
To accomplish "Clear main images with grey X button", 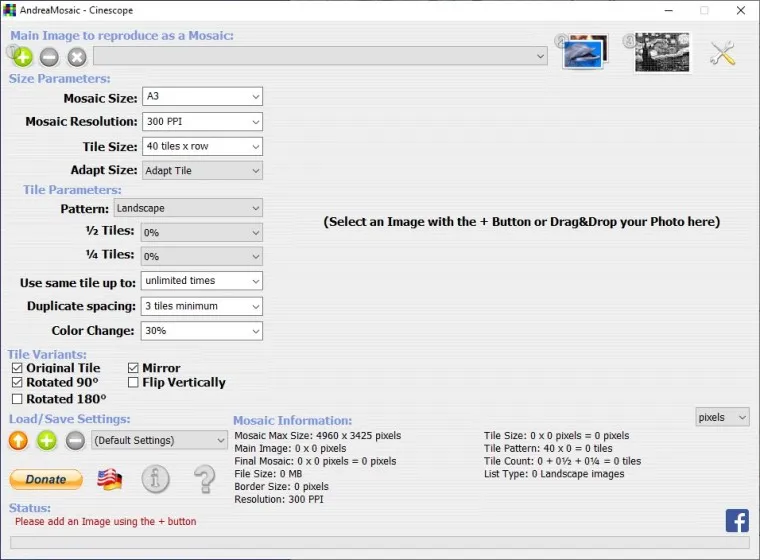I will pos(77,57).
